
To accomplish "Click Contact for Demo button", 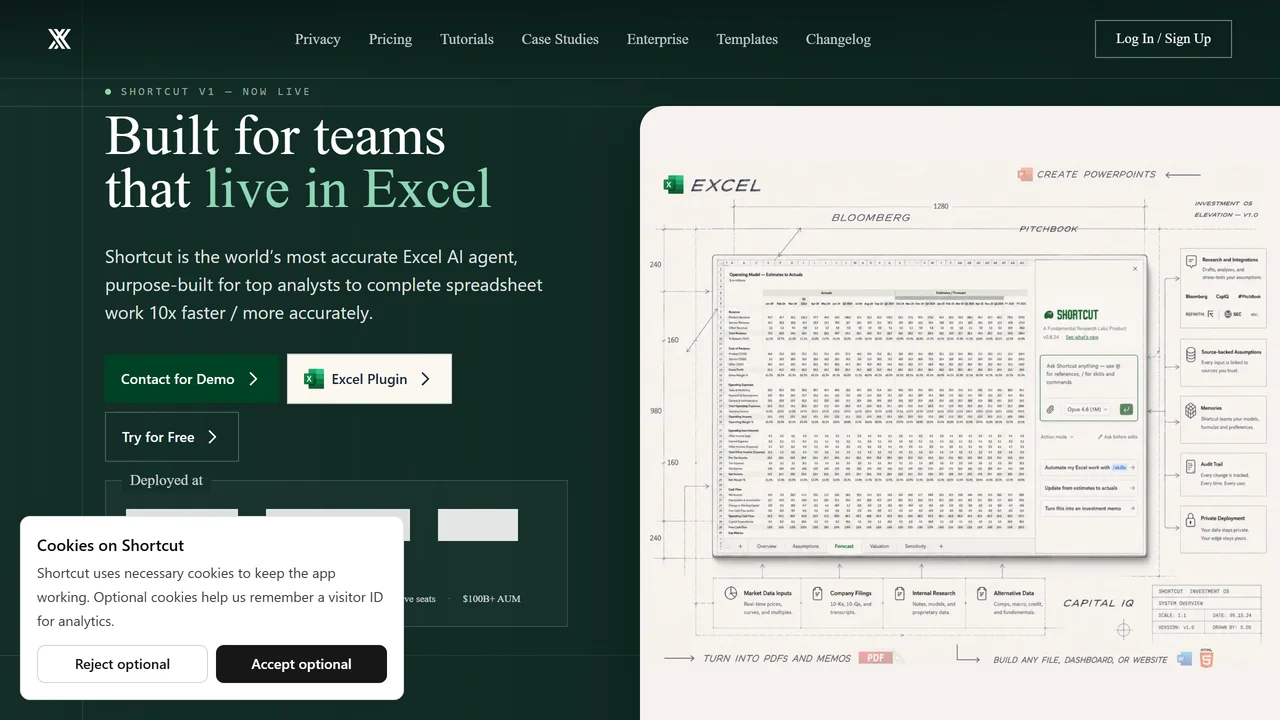I will point(192,379).
